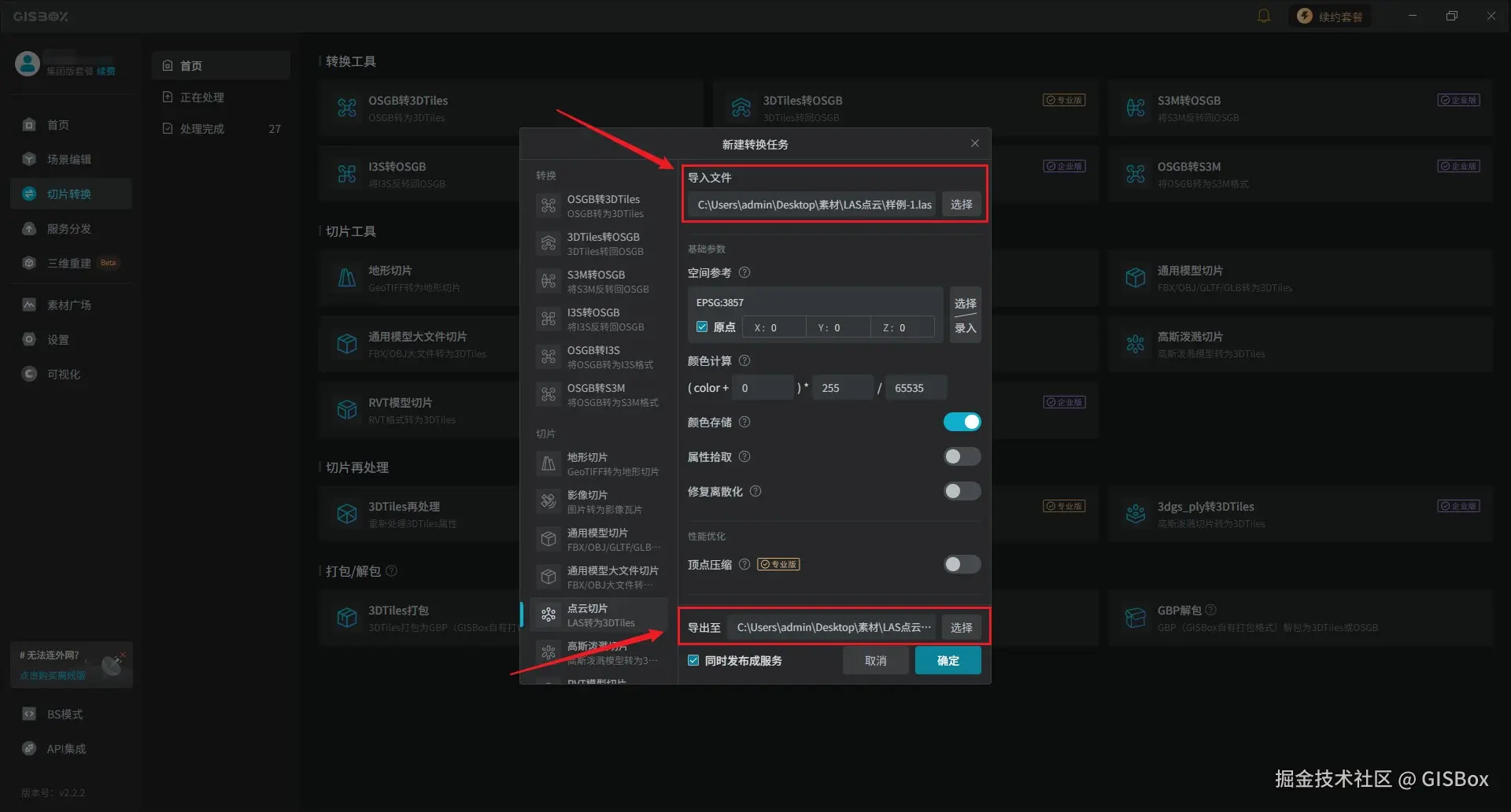This screenshot has width=1511, height=812.
Task: Select 点云切片 icon in dialog list
Action: [x=549, y=615]
